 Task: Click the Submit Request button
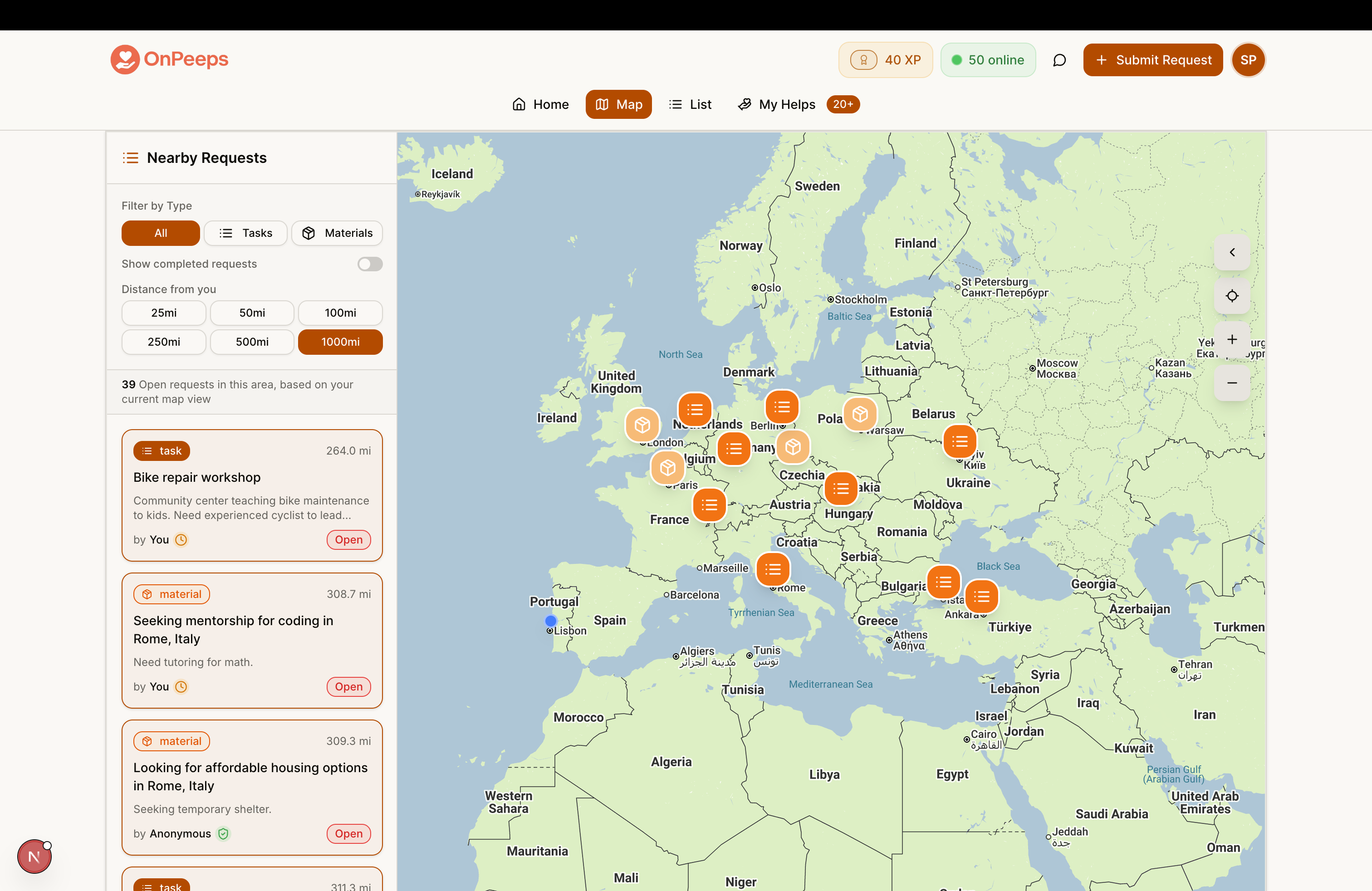[x=1152, y=60]
